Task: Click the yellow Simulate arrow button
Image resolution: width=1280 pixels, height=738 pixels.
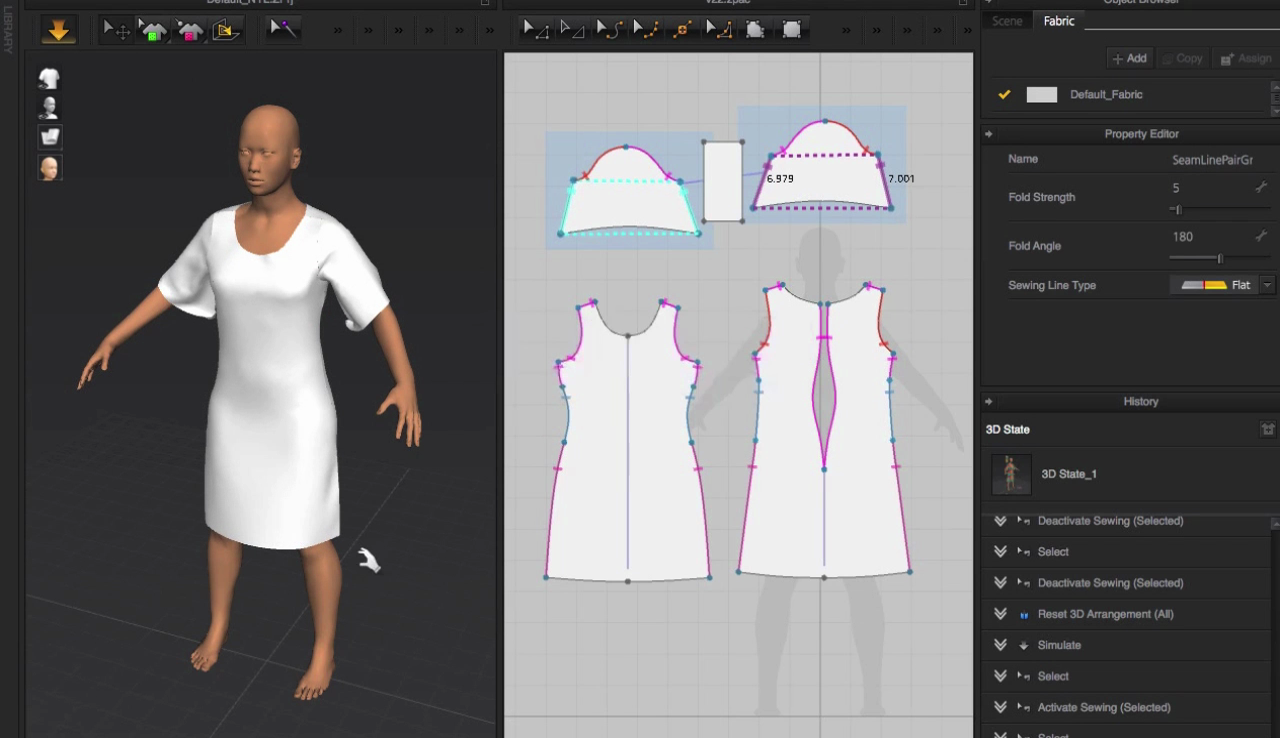Action: (x=58, y=31)
